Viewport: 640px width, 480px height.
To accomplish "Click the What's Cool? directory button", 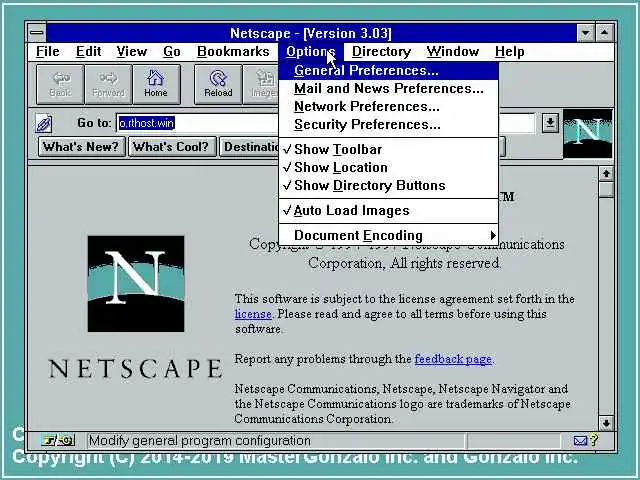I will tap(171, 147).
